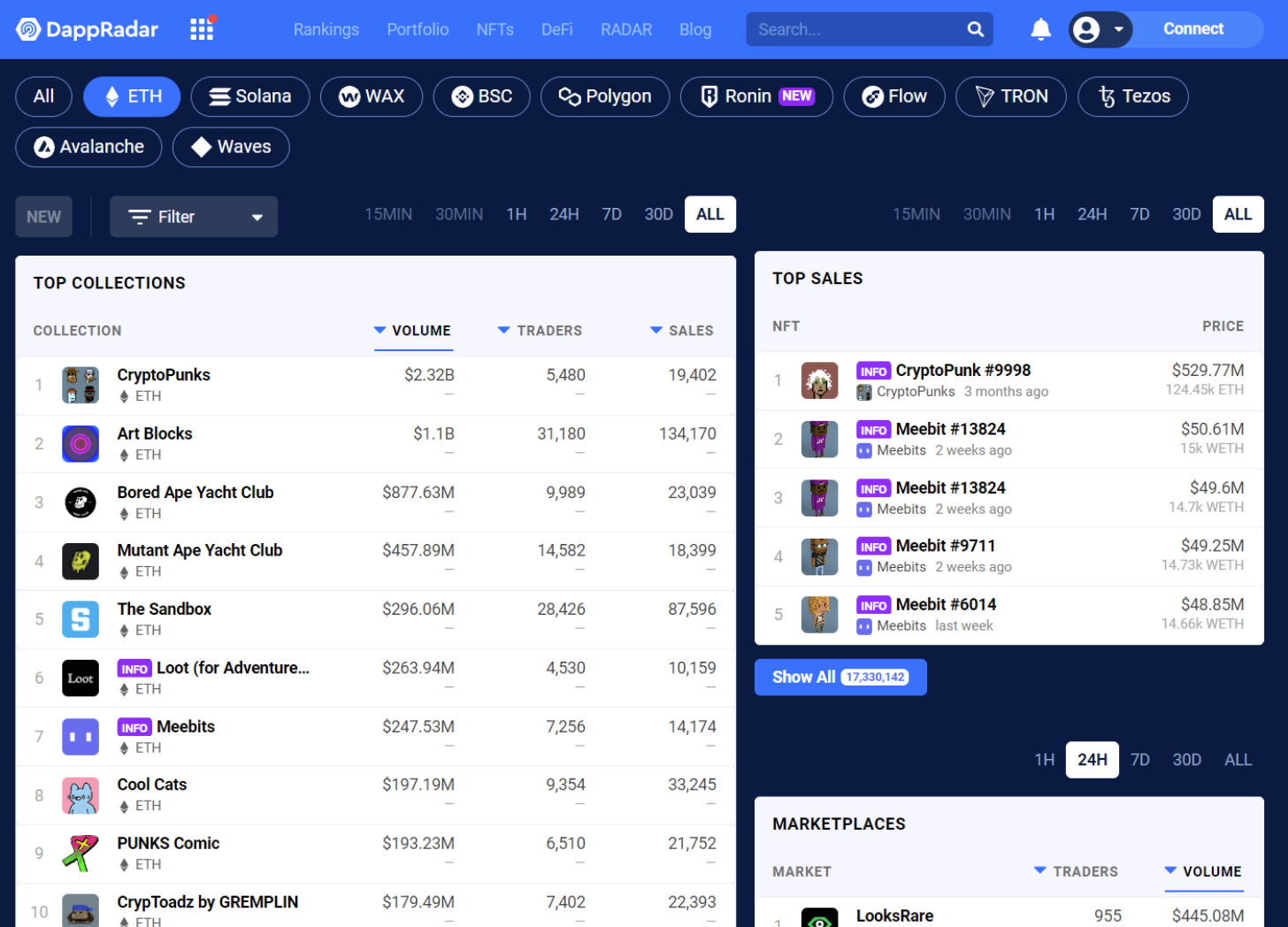
Task: Open Blog menu item
Action: tap(695, 29)
